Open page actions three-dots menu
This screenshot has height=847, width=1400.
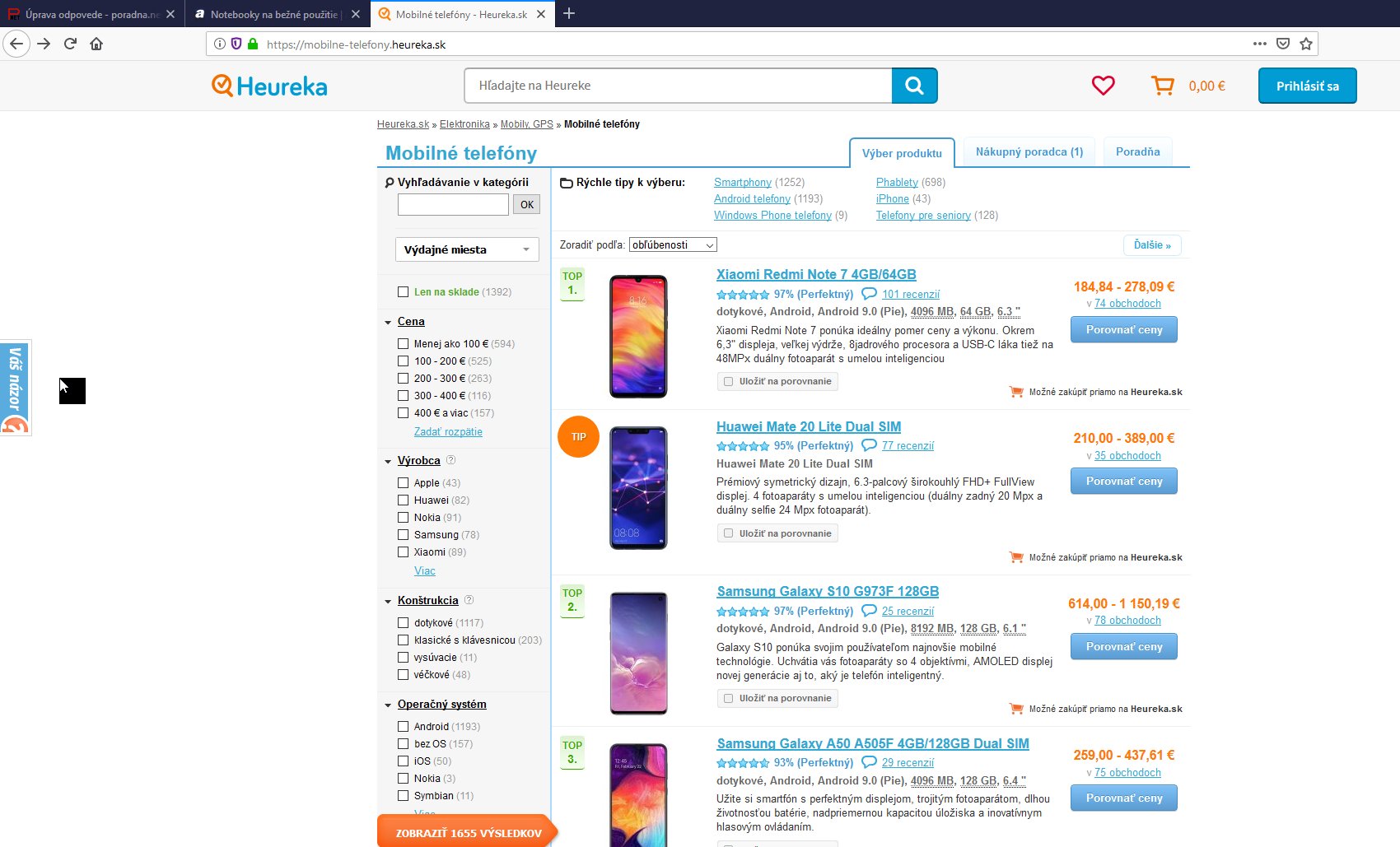pyautogui.click(x=1260, y=44)
